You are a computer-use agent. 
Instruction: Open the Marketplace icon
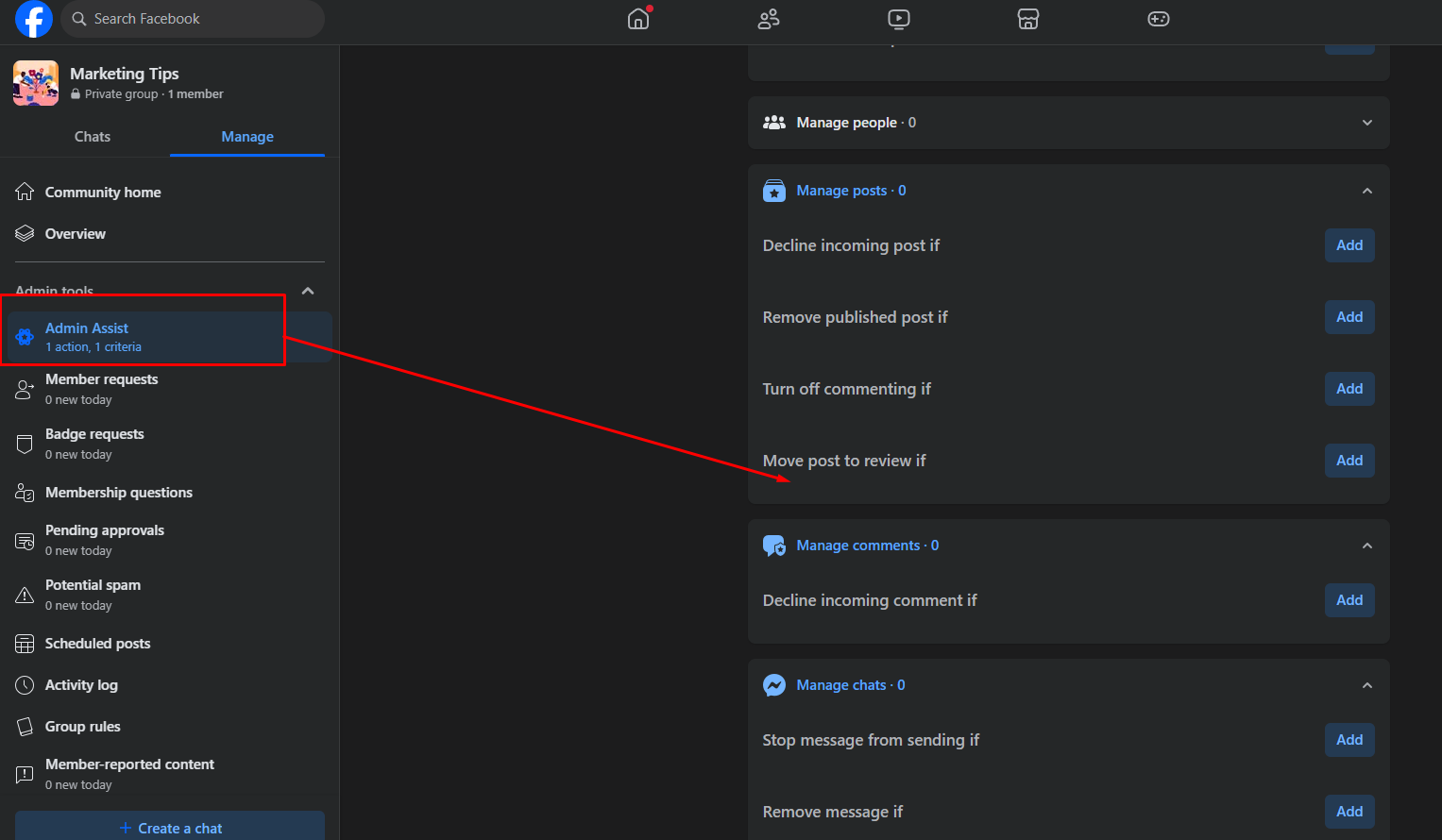[1028, 19]
